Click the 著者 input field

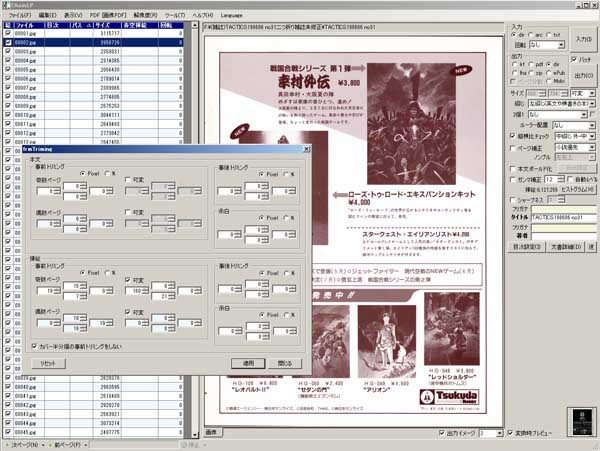[x=563, y=236]
